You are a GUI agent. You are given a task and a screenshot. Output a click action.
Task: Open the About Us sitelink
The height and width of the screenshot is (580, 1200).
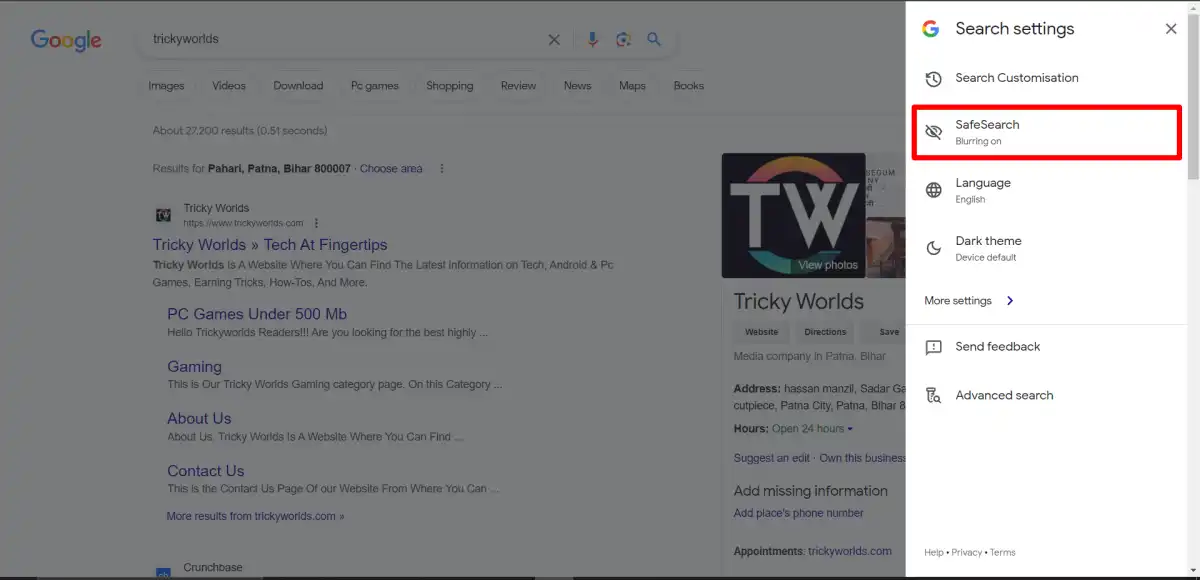coord(199,419)
